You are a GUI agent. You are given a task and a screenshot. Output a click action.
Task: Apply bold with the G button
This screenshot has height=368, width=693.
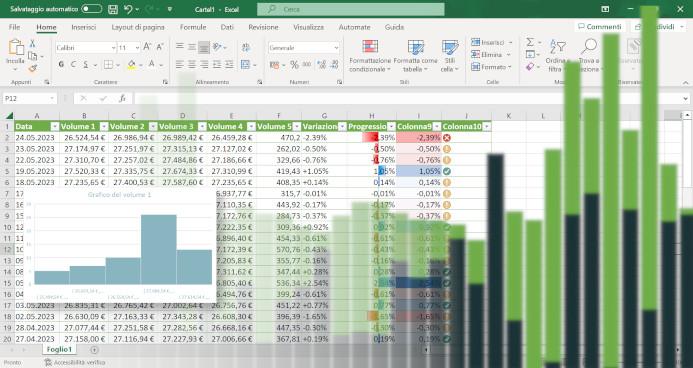click(x=61, y=64)
